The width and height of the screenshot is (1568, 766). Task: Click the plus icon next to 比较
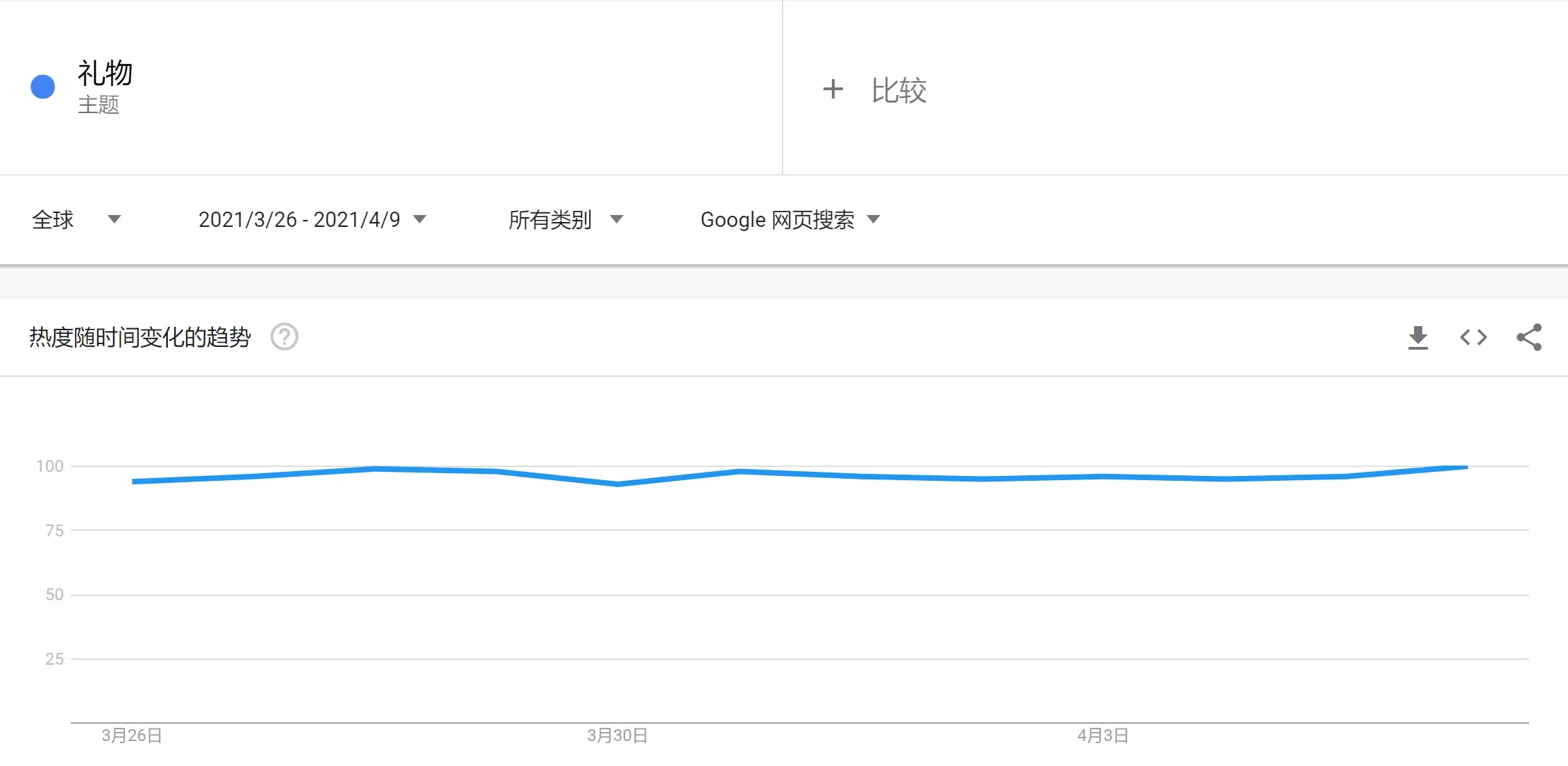click(x=833, y=89)
